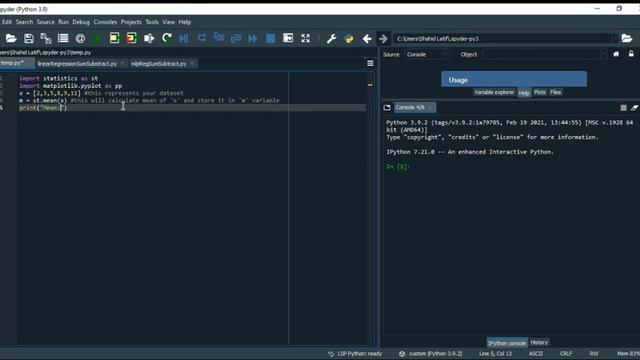Browse for a working directory
Image resolution: width=640 pixels, height=360 pixels.
pos(627,38)
